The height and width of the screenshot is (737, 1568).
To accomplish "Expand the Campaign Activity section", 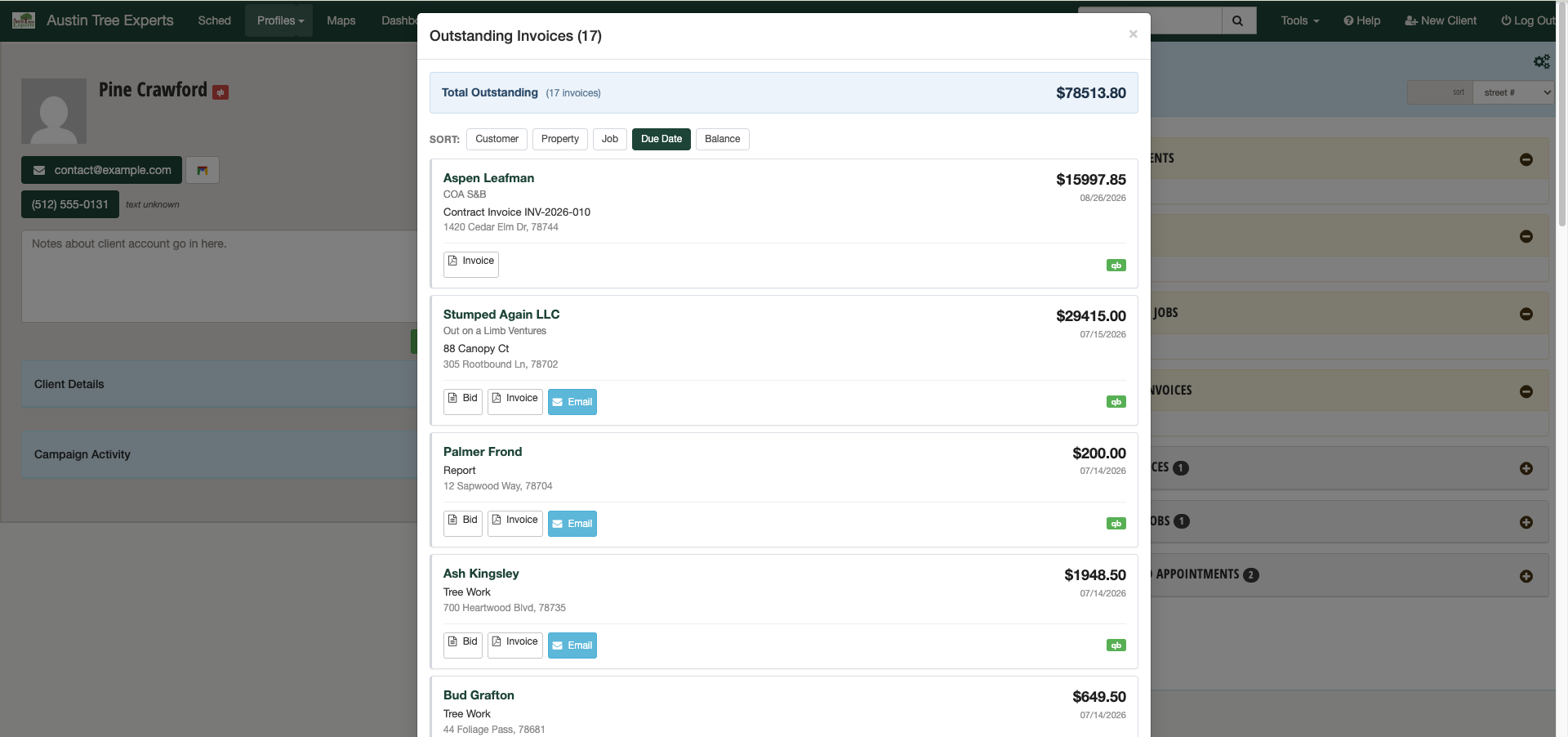I will pos(220,454).
